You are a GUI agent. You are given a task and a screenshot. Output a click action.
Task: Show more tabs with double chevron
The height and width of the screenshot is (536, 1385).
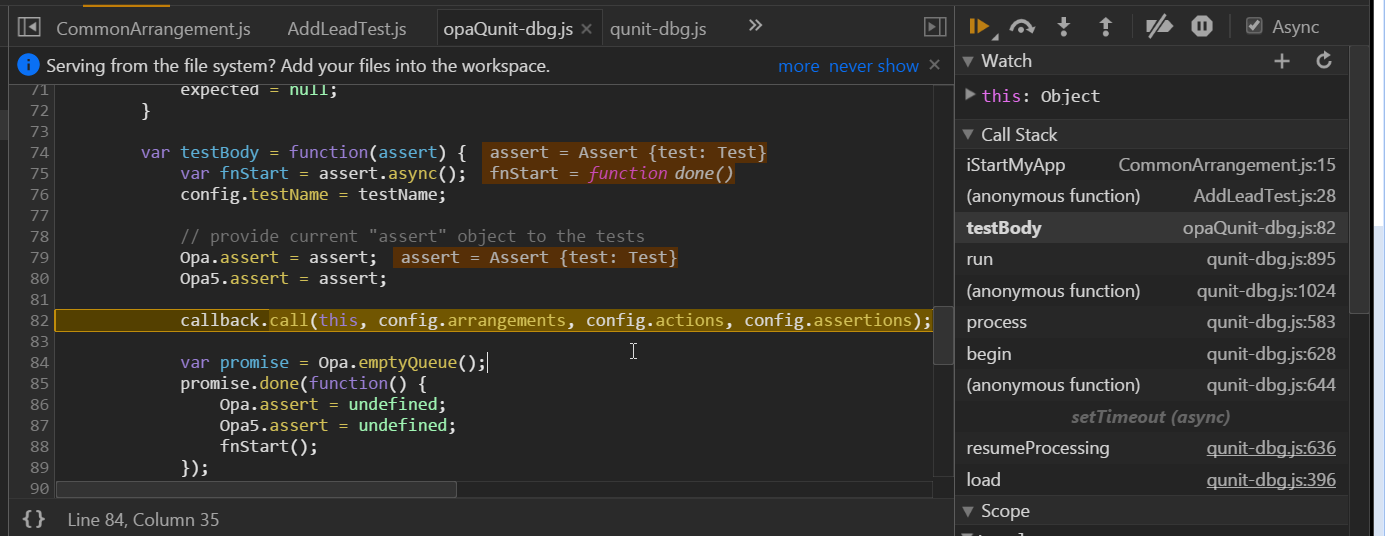pyautogui.click(x=756, y=26)
